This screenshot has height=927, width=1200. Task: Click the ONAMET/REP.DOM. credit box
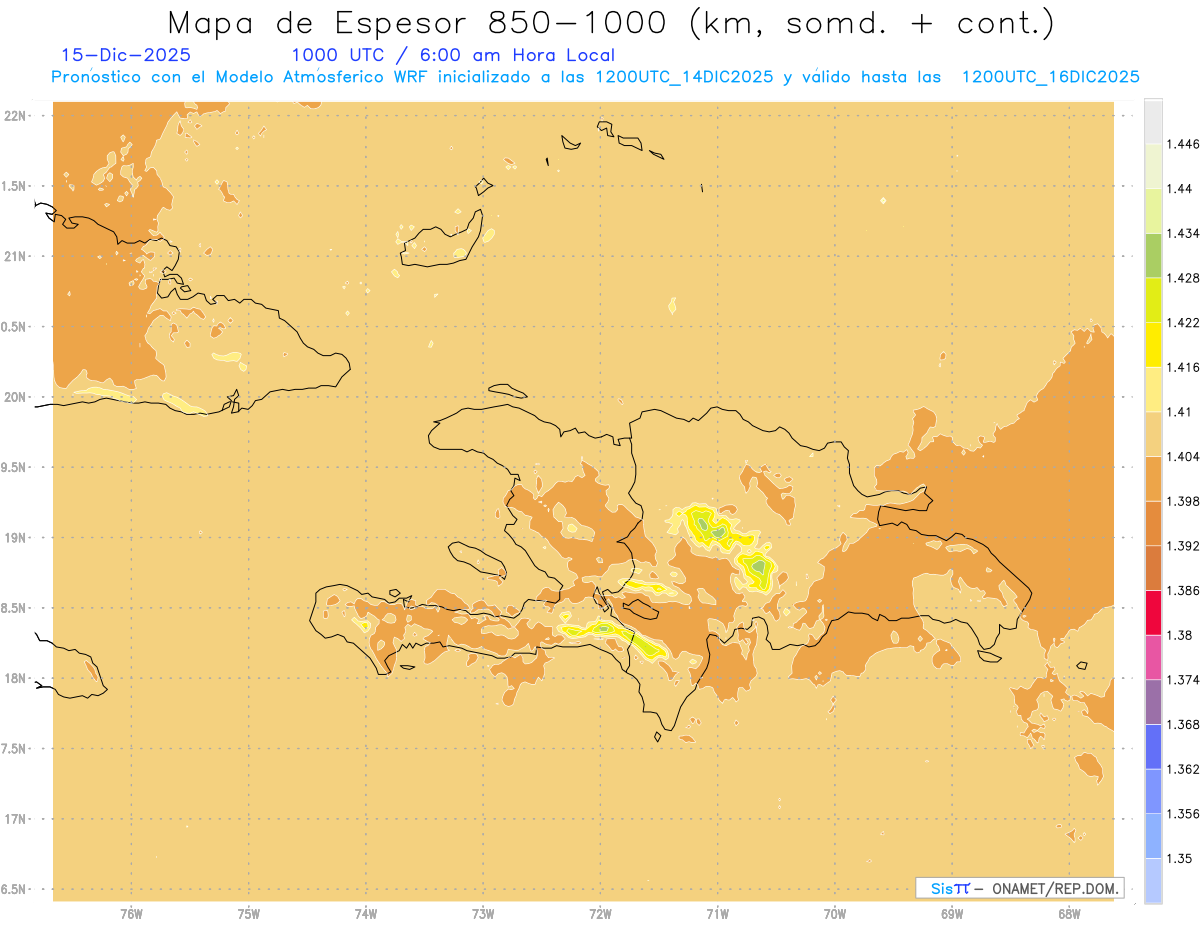1019,888
